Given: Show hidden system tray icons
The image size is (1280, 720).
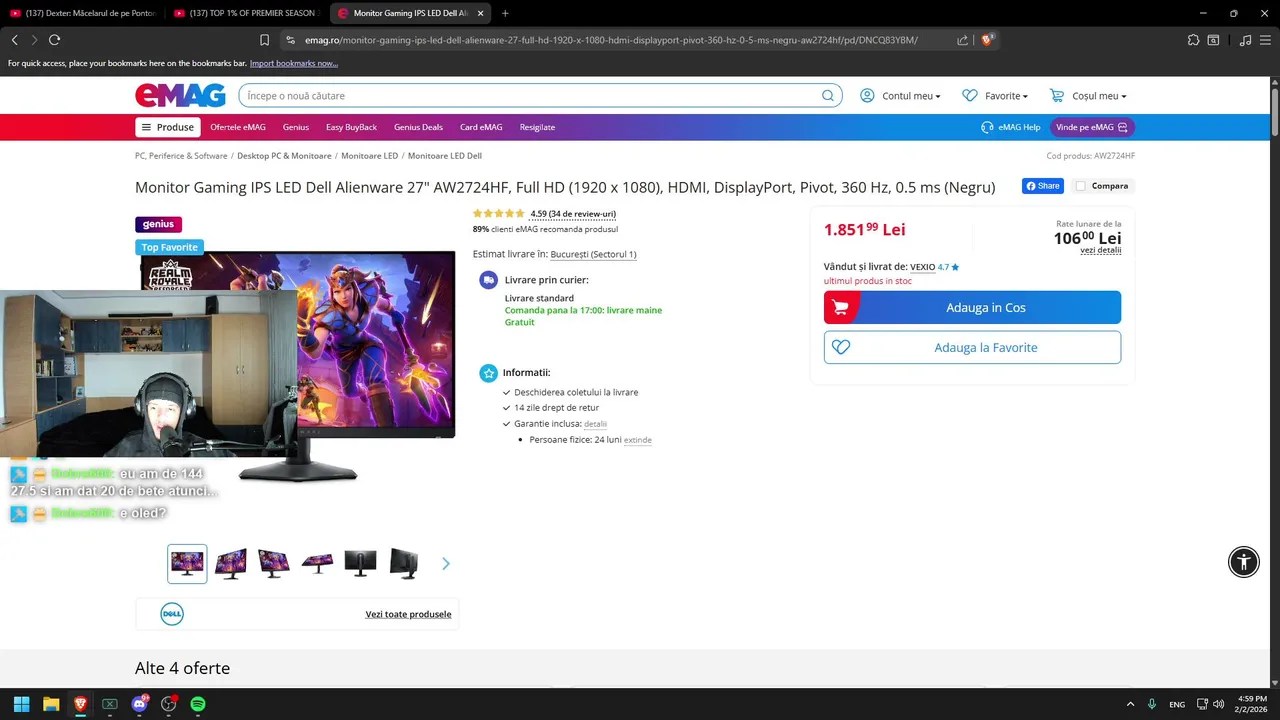Looking at the screenshot, I should [x=1130, y=704].
